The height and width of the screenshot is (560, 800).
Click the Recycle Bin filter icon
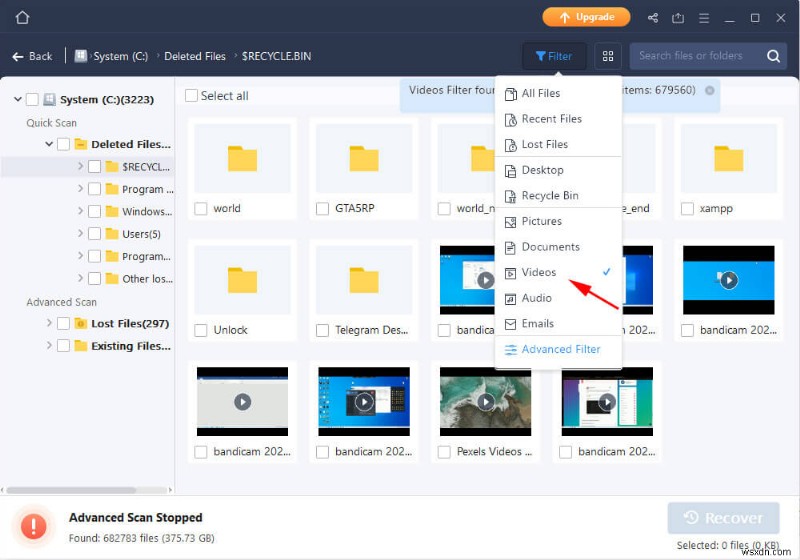tap(510, 196)
